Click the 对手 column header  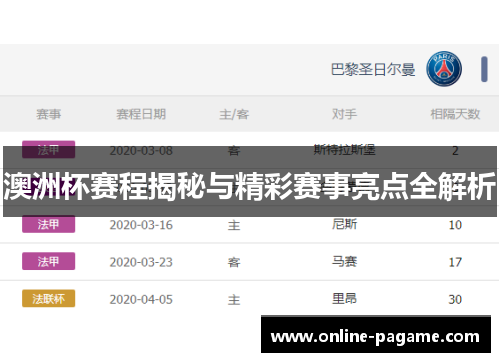pyautogui.click(x=344, y=114)
